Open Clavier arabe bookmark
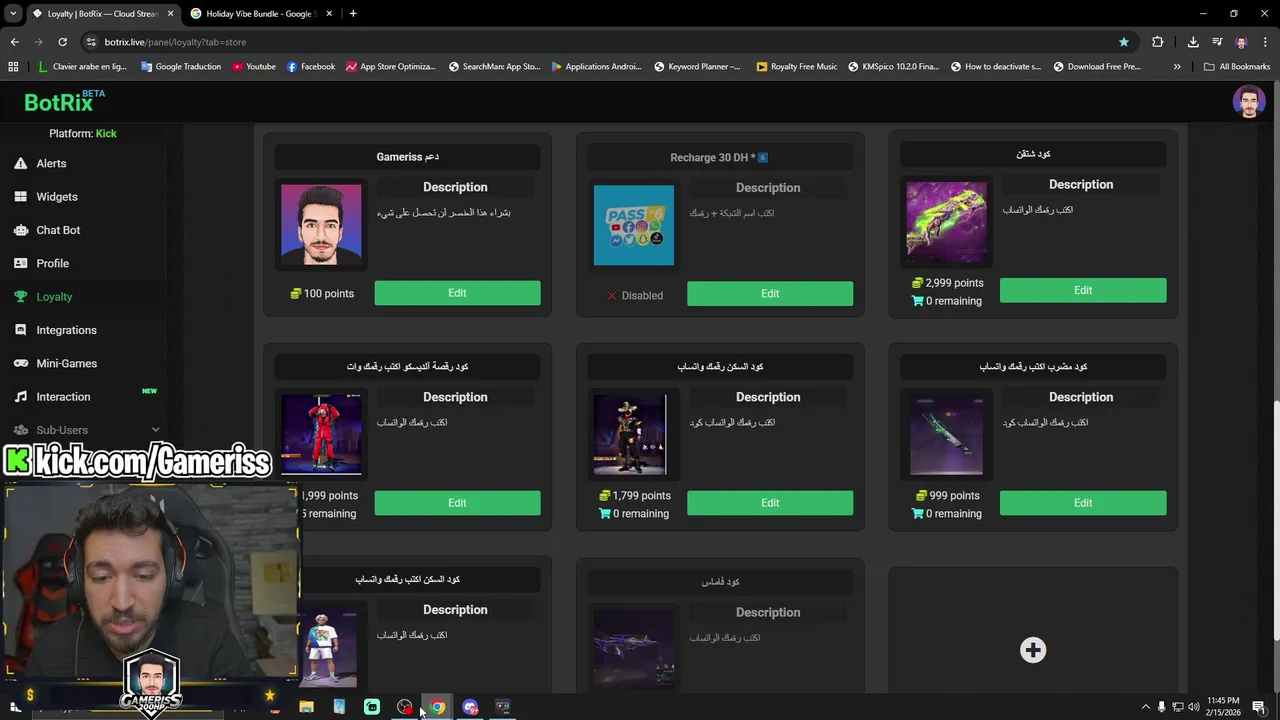The height and width of the screenshot is (720, 1280). pos(82,67)
